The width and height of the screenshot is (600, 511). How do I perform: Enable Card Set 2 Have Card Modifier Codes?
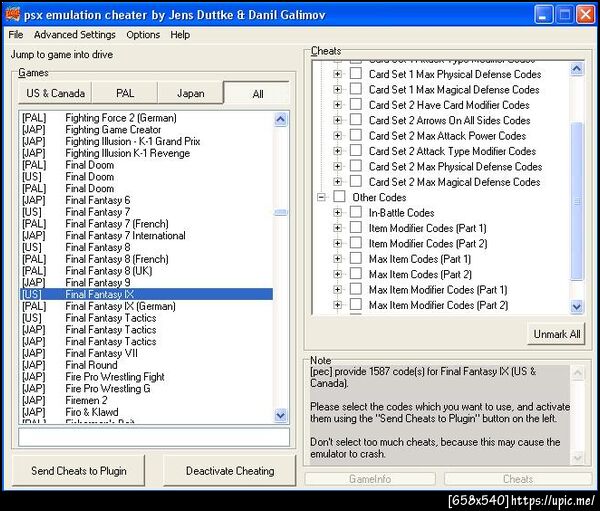click(x=356, y=104)
